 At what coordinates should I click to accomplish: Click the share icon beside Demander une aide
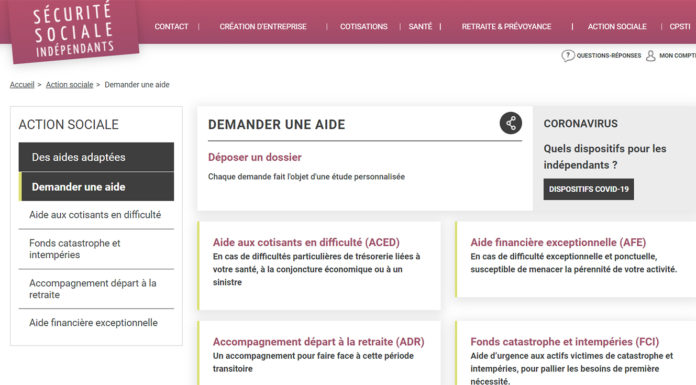(x=510, y=123)
